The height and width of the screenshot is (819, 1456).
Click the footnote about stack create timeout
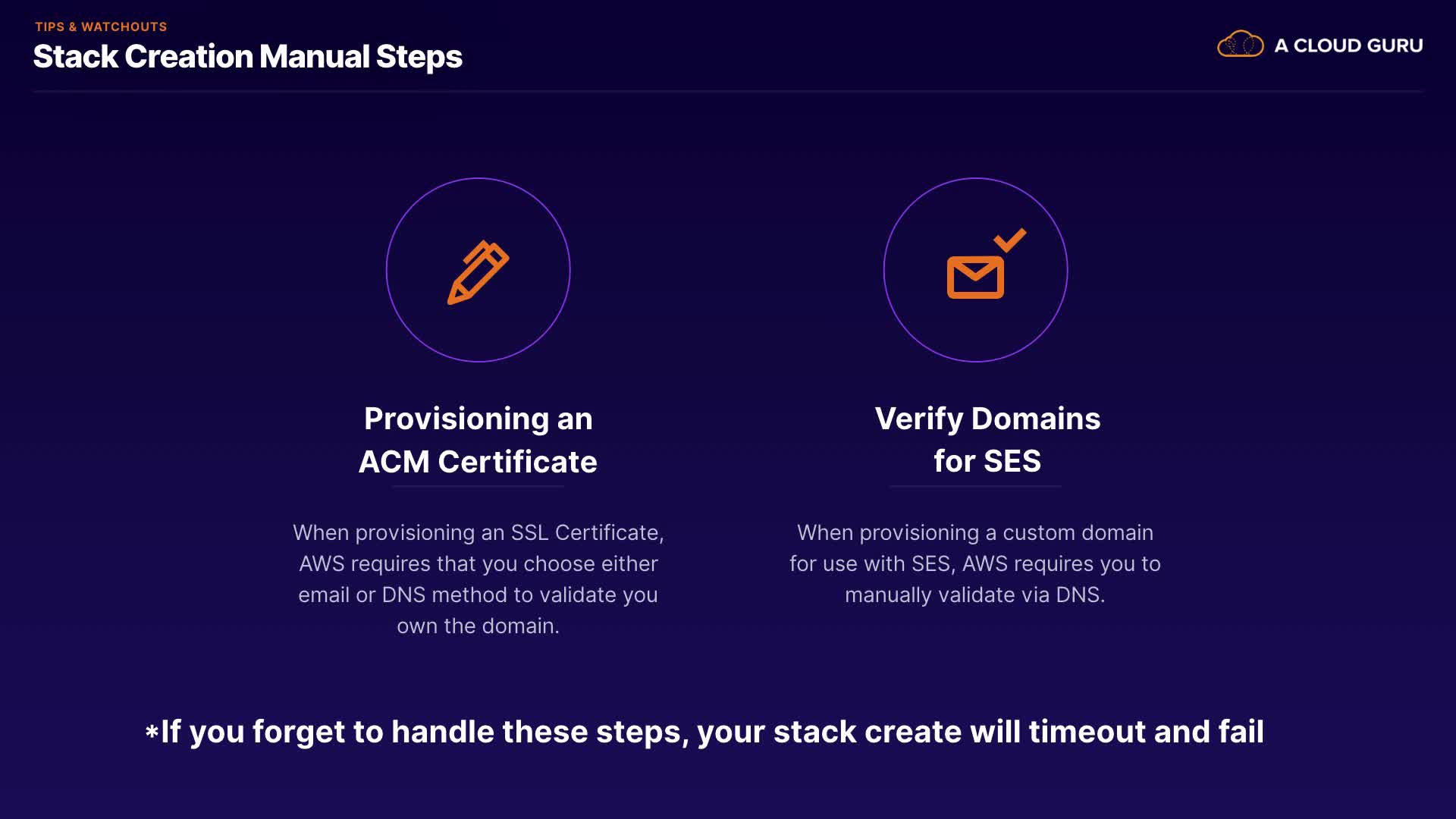[713, 732]
